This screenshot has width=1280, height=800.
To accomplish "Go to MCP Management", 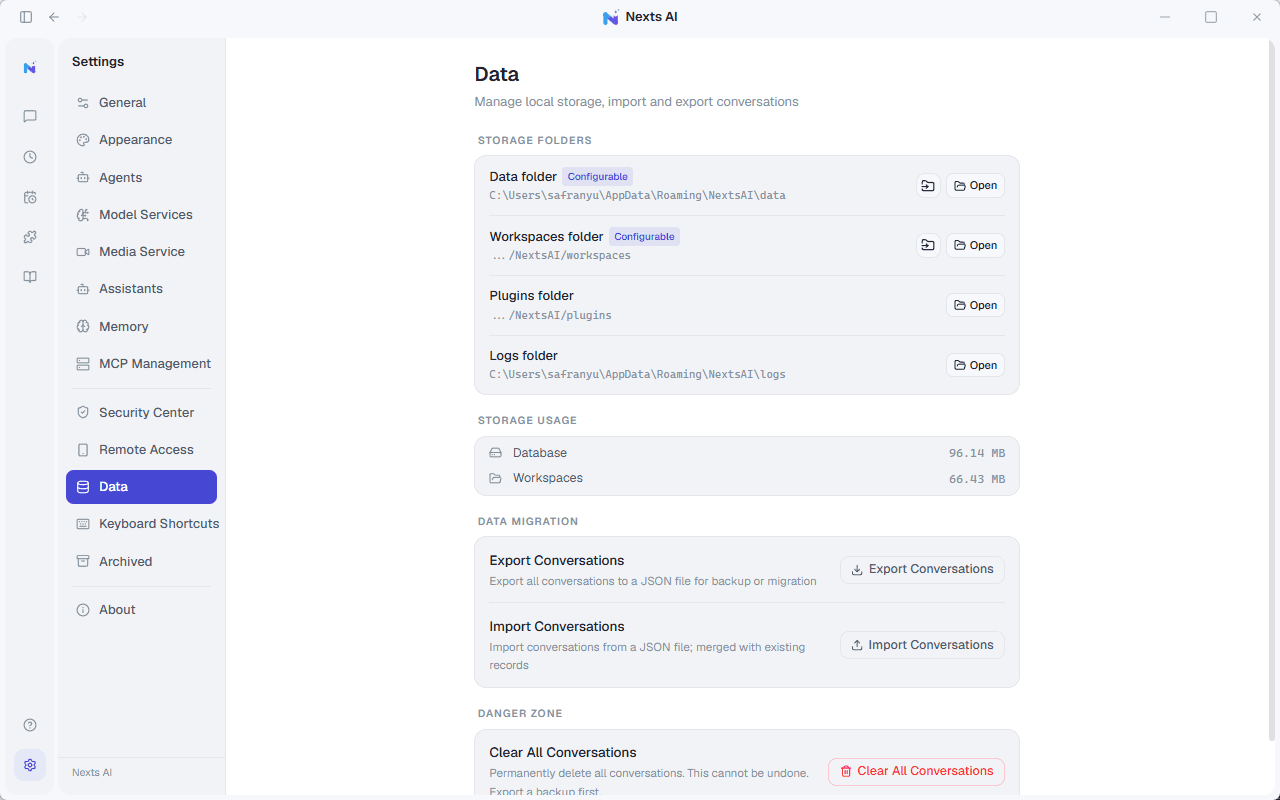I will (141, 364).
